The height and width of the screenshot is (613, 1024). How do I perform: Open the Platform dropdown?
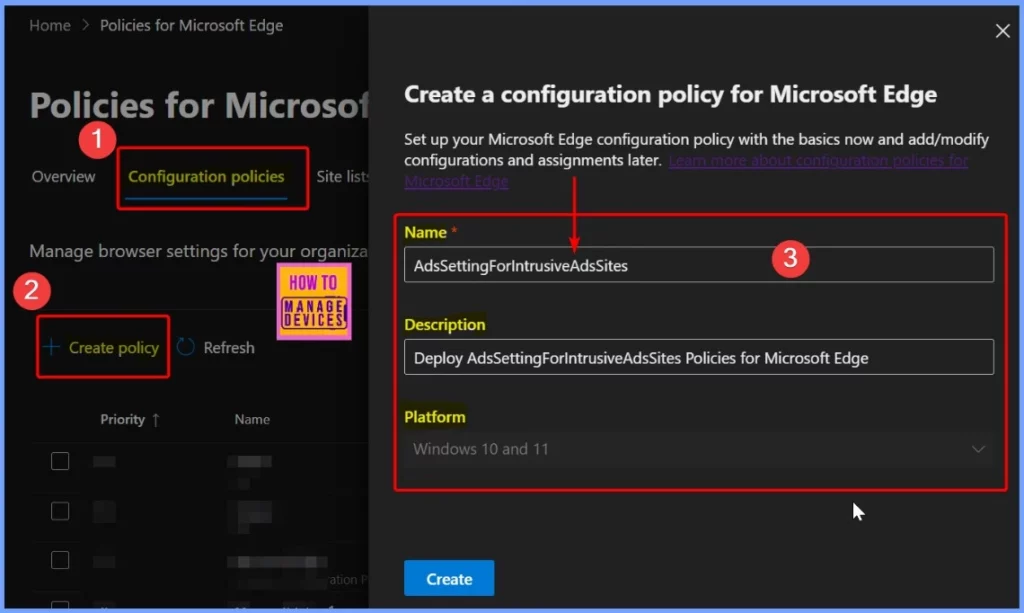click(699, 449)
